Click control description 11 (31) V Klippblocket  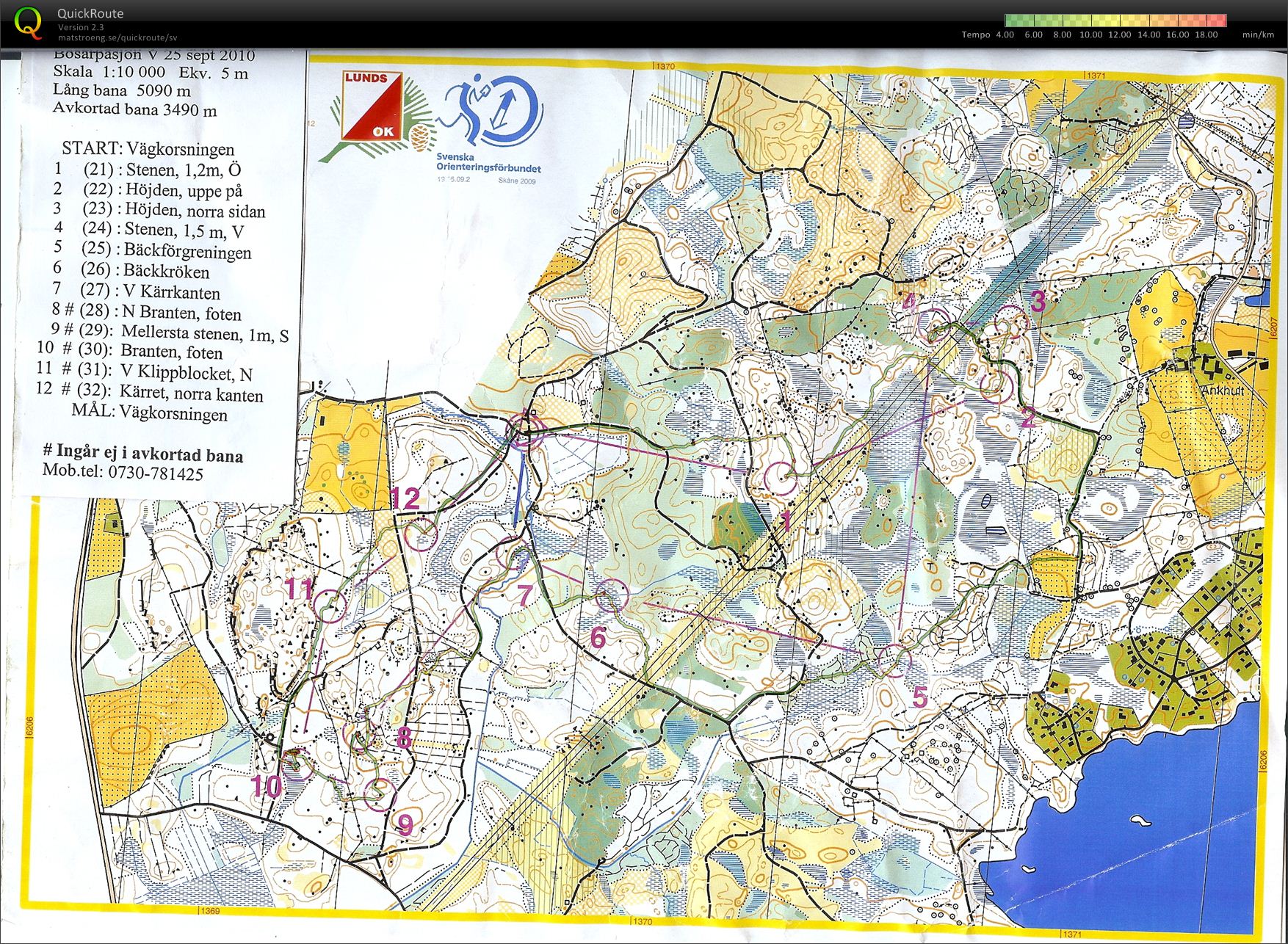pyautogui.click(x=144, y=373)
